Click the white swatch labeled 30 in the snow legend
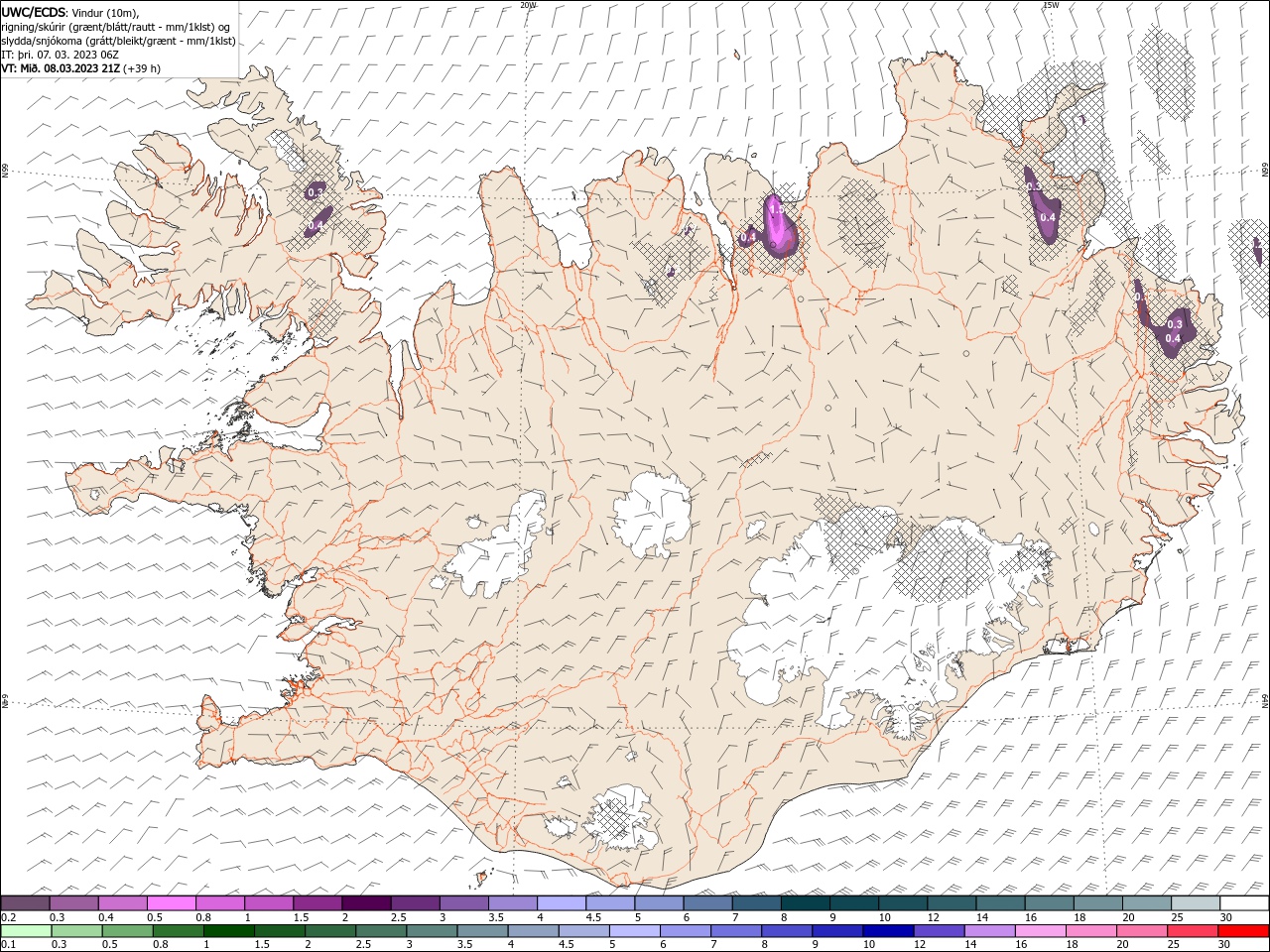The image size is (1270, 952). coord(1244,903)
